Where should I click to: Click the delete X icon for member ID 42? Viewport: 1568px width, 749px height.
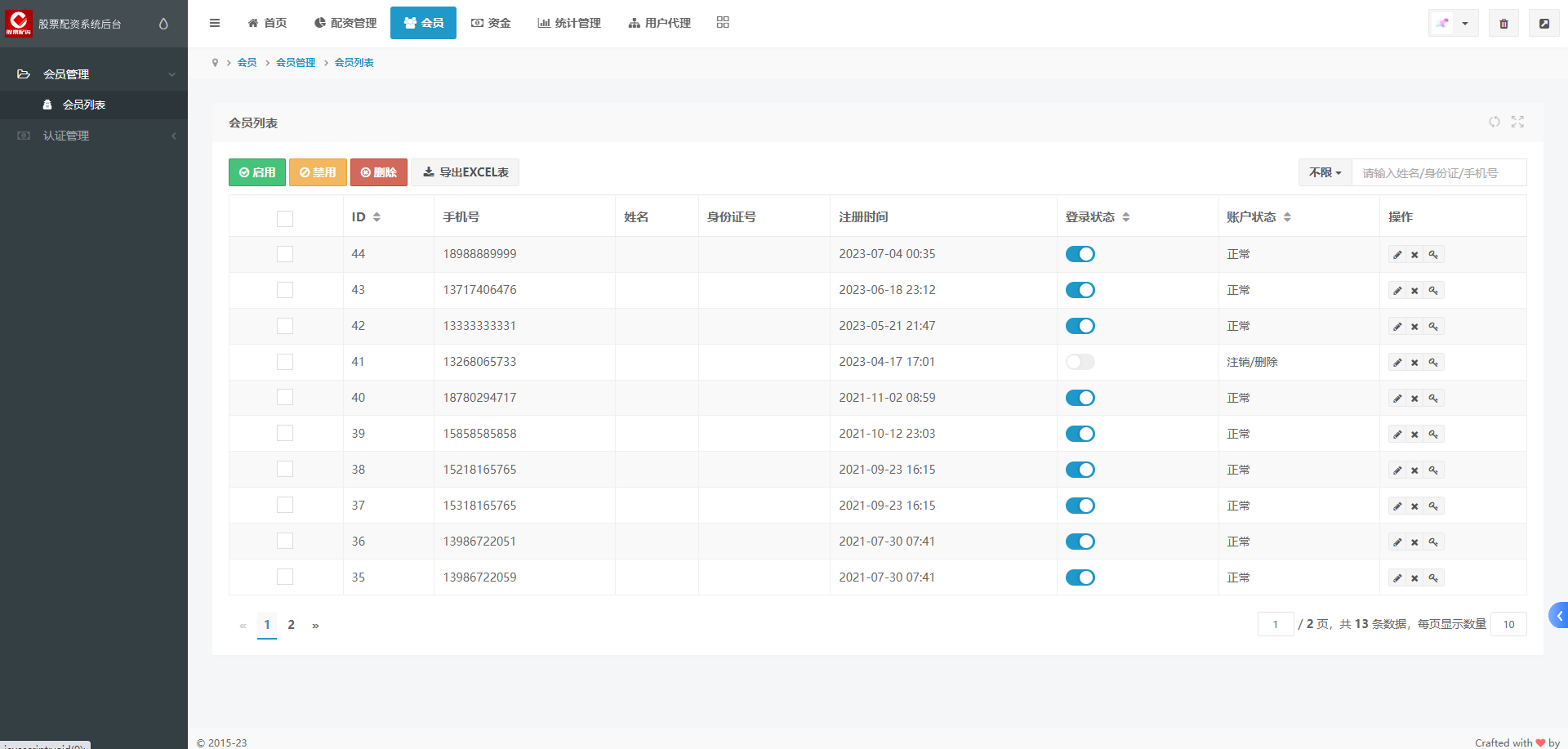tap(1414, 327)
